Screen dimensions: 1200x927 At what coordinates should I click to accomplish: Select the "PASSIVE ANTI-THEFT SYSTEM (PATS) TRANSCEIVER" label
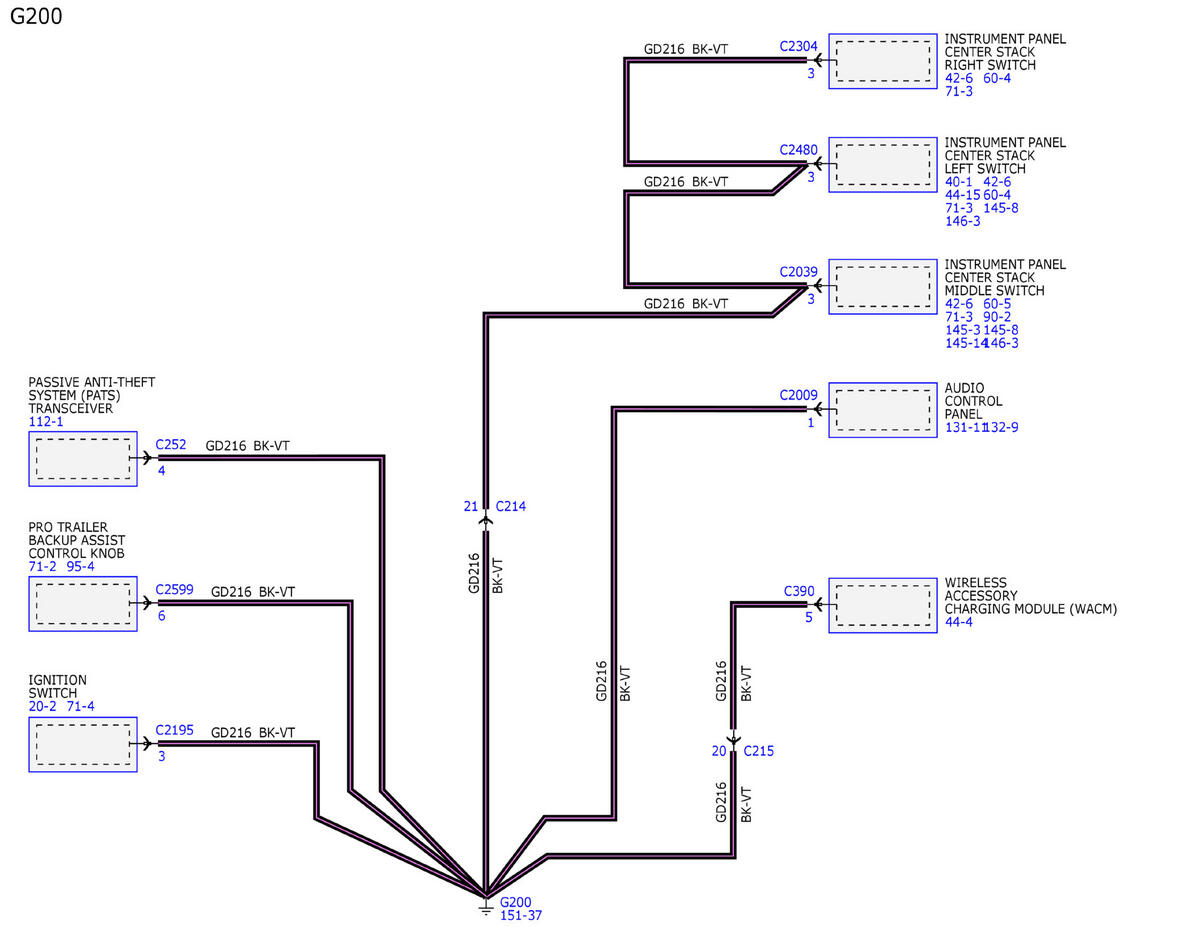92,395
